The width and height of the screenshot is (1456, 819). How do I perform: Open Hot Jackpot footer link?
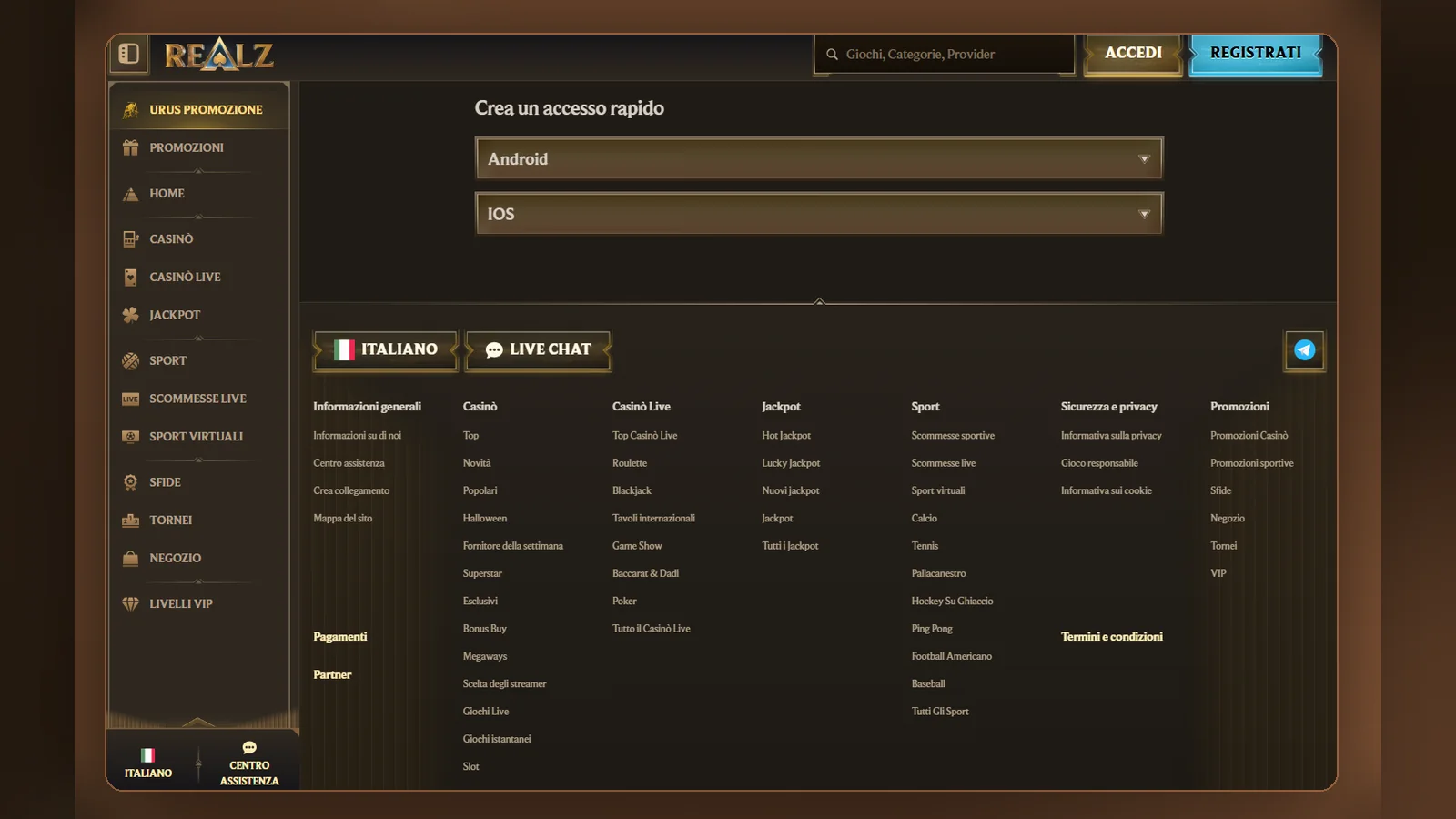tap(786, 436)
